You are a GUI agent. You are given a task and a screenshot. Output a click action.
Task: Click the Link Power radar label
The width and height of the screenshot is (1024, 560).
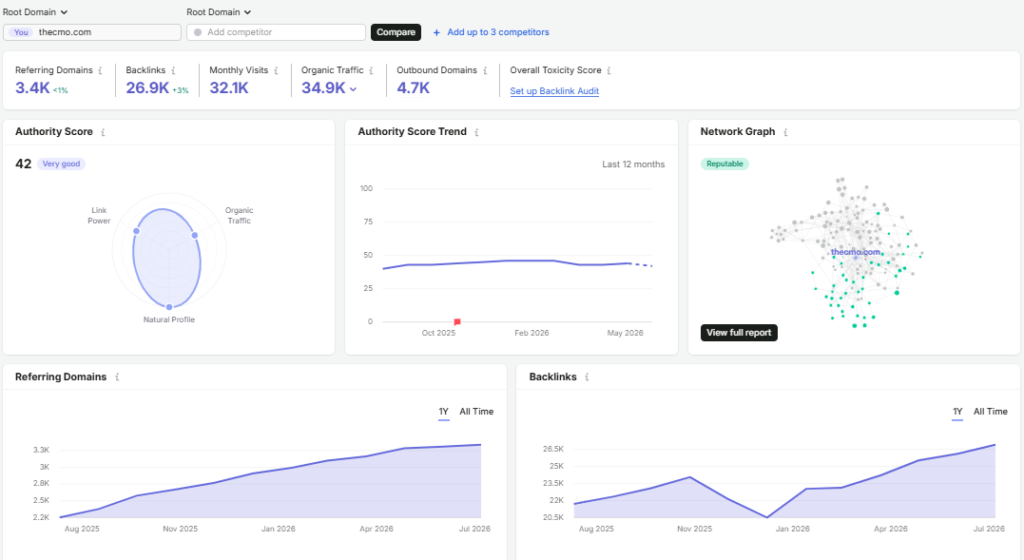pyautogui.click(x=99, y=215)
